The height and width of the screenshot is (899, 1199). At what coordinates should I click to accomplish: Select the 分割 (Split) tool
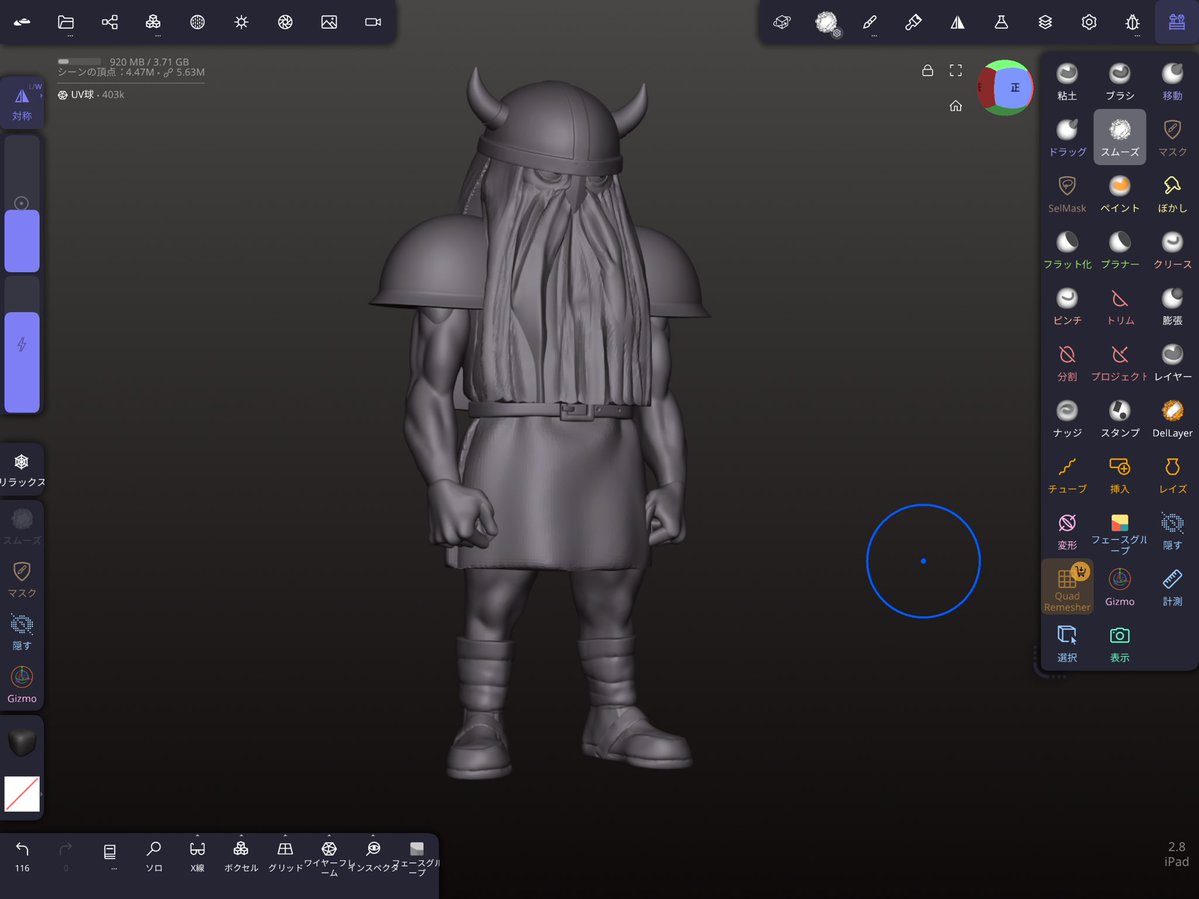tap(1067, 362)
